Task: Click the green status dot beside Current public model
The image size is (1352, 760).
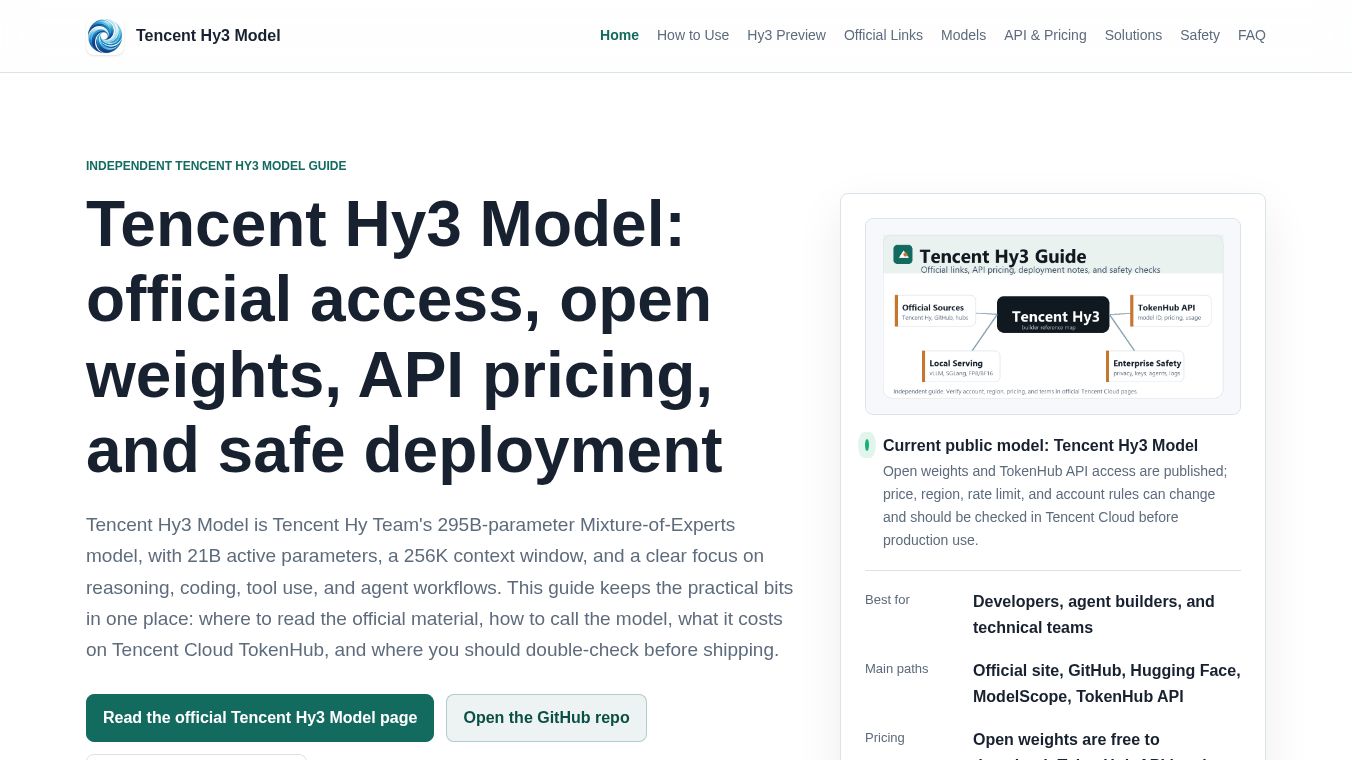Action: coord(867,445)
